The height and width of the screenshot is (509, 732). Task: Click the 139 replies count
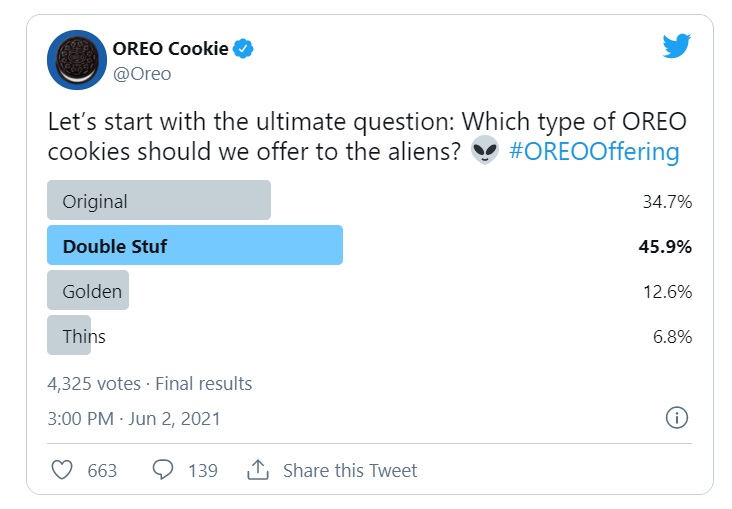click(x=202, y=470)
